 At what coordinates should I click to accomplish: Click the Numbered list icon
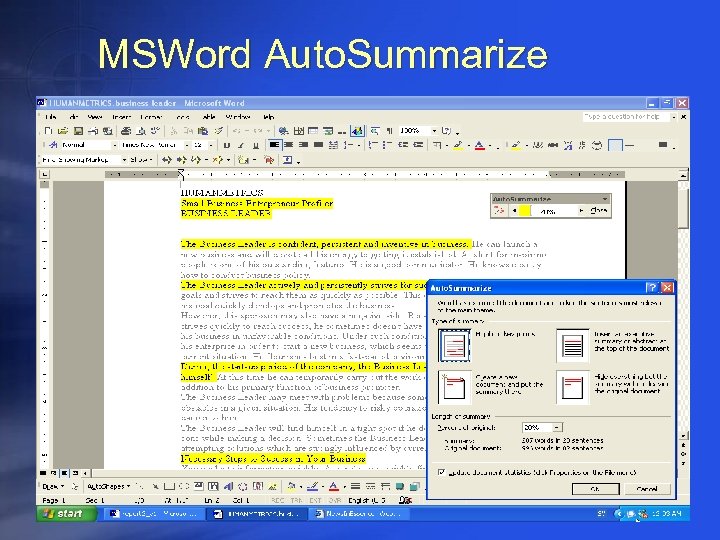pos(373,145)
